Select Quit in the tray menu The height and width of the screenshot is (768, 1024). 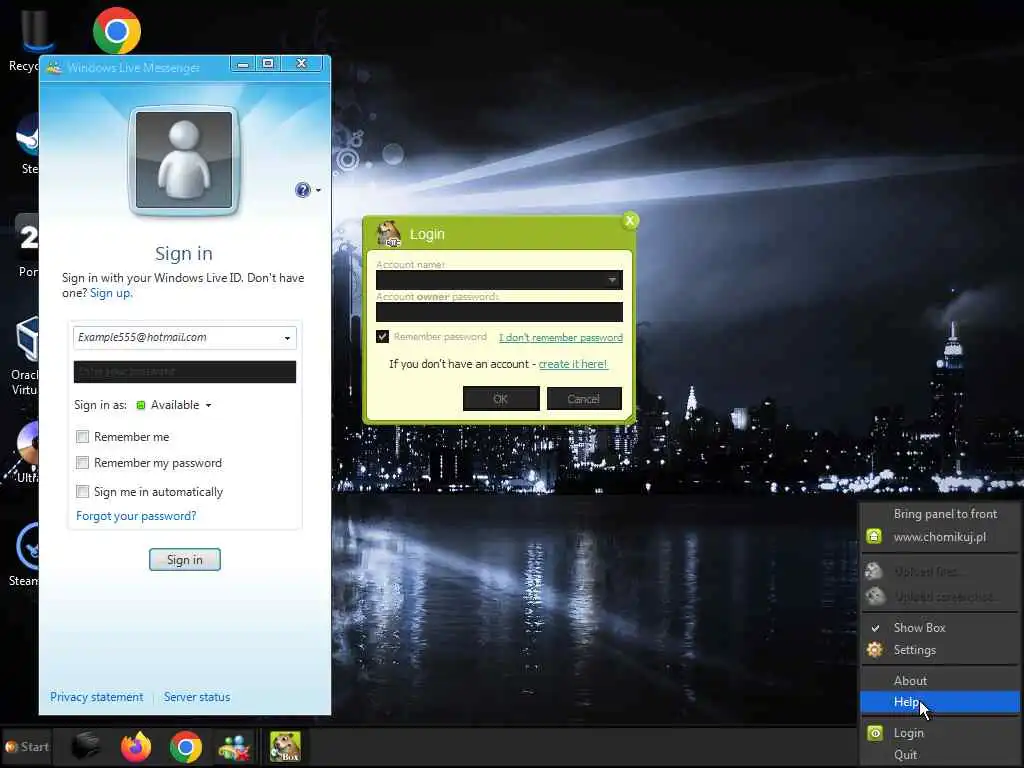(x=940, y=754)
